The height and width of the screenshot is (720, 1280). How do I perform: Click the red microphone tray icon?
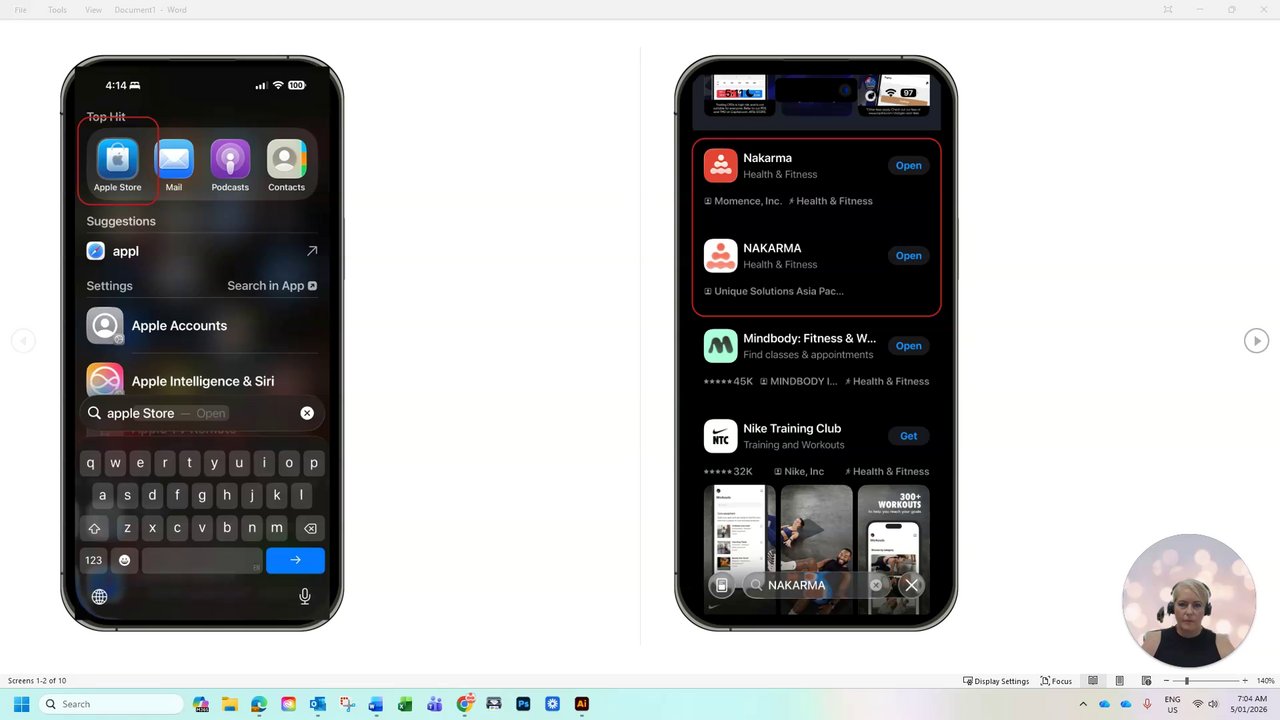(x=1147, y=704)
